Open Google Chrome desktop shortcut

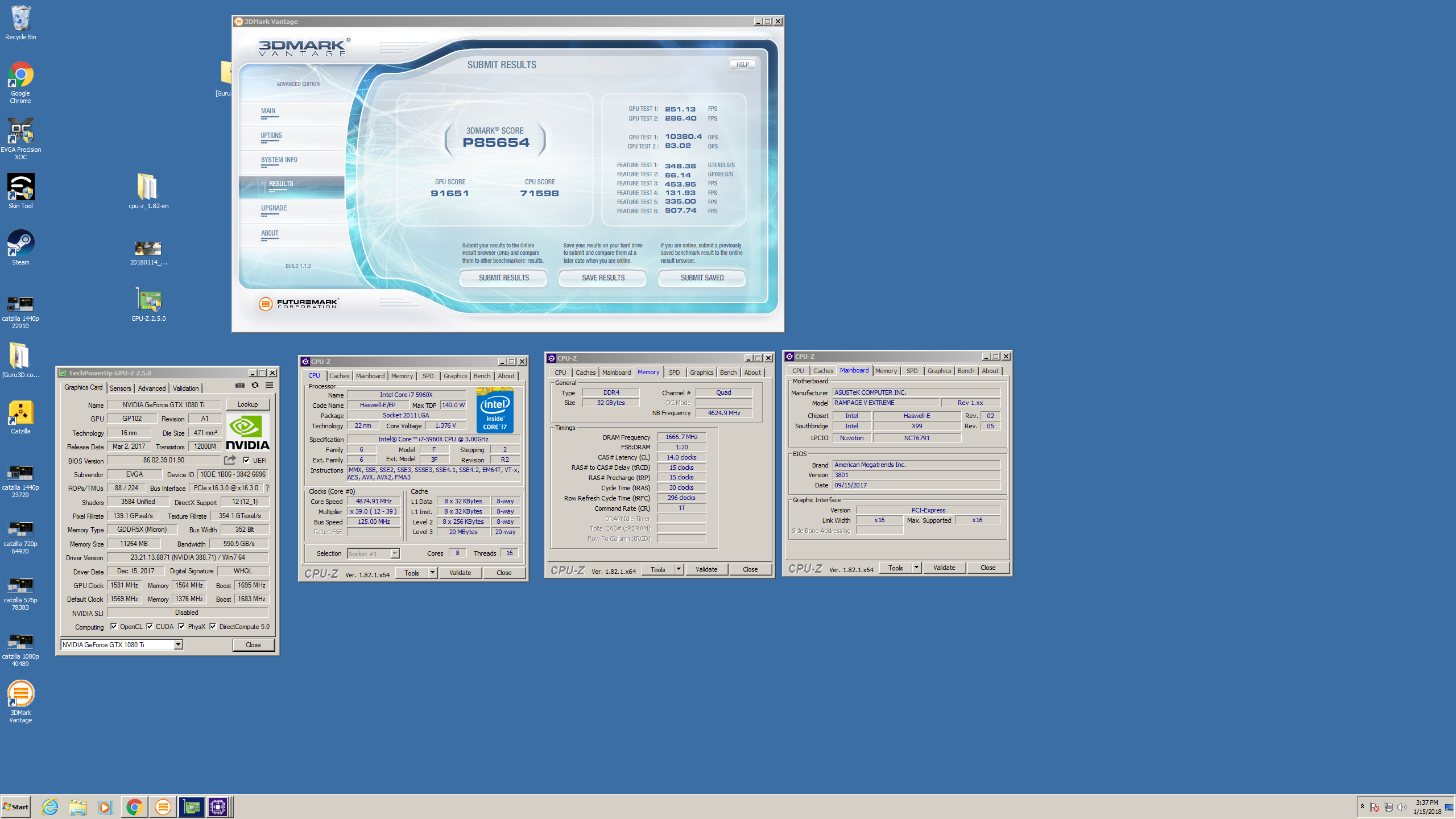click(x=20, y=82)
